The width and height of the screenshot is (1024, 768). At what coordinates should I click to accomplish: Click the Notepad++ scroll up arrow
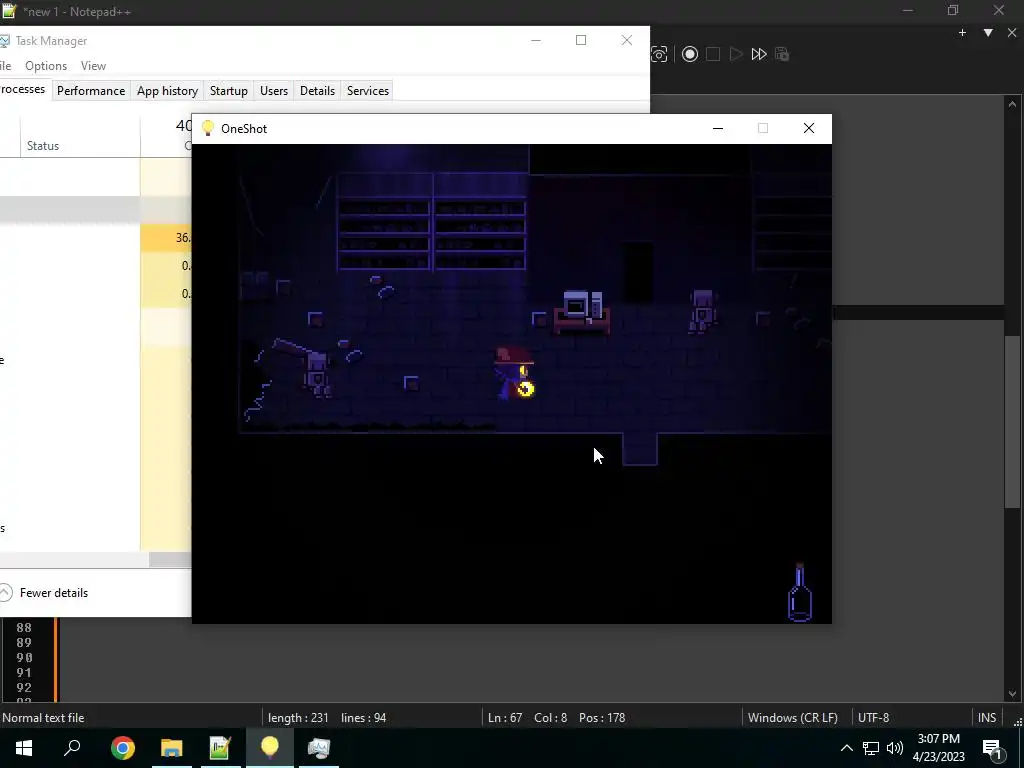tap(1012, 104)
